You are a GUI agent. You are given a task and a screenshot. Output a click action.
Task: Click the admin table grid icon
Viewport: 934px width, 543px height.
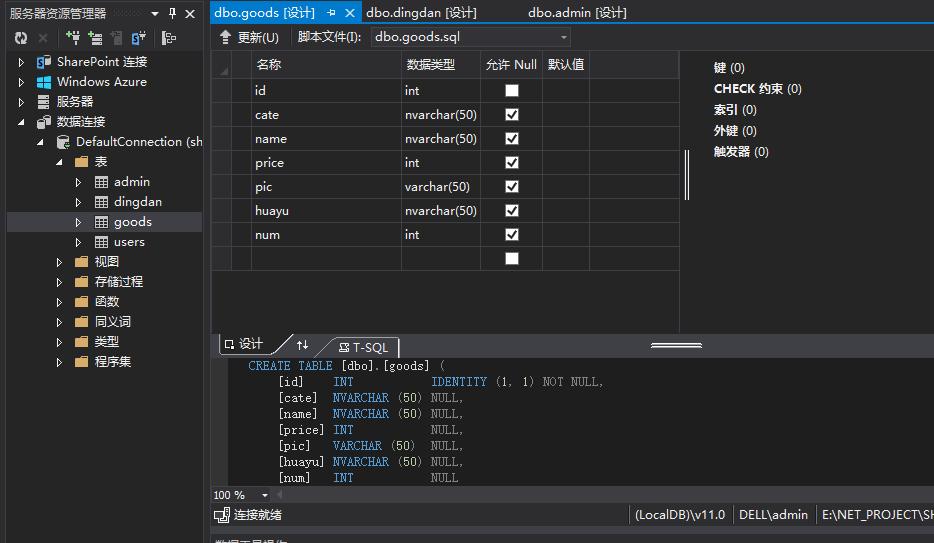click(x=101, y=182)
